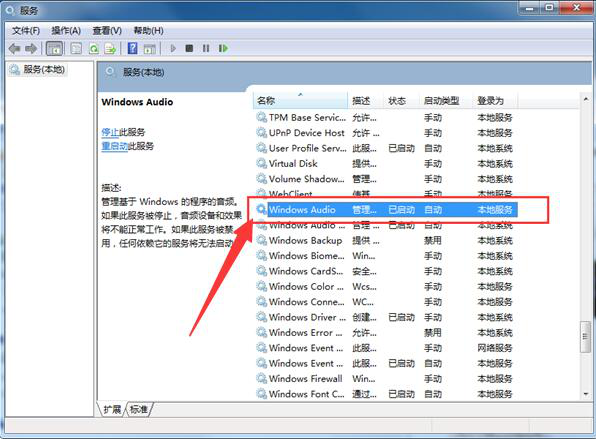Select the Volume Shadow Copy row
The height and width of the screenshot is (439, 596).
pyautogui.click(x=386, y=179)
